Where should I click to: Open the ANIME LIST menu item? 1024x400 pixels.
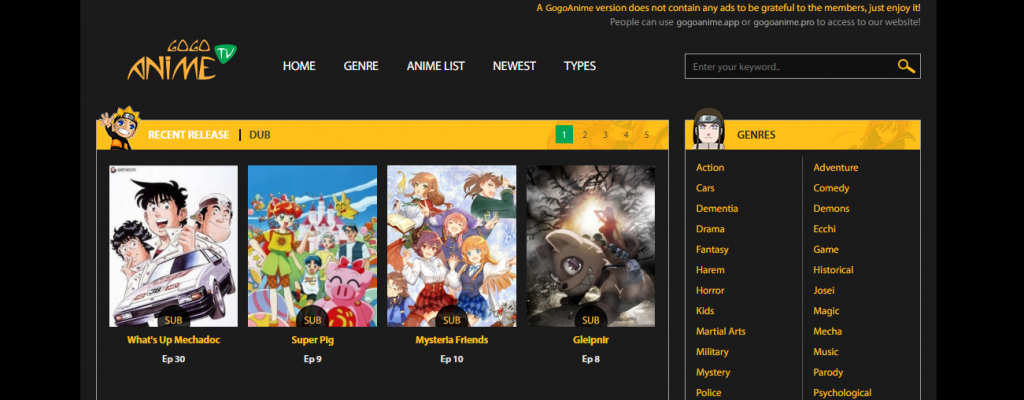[x=436, y=66]
